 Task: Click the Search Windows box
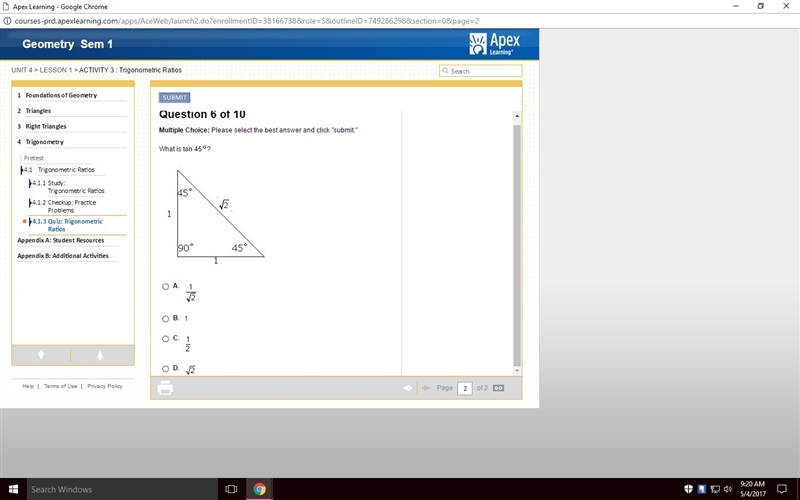click(122, 489)
